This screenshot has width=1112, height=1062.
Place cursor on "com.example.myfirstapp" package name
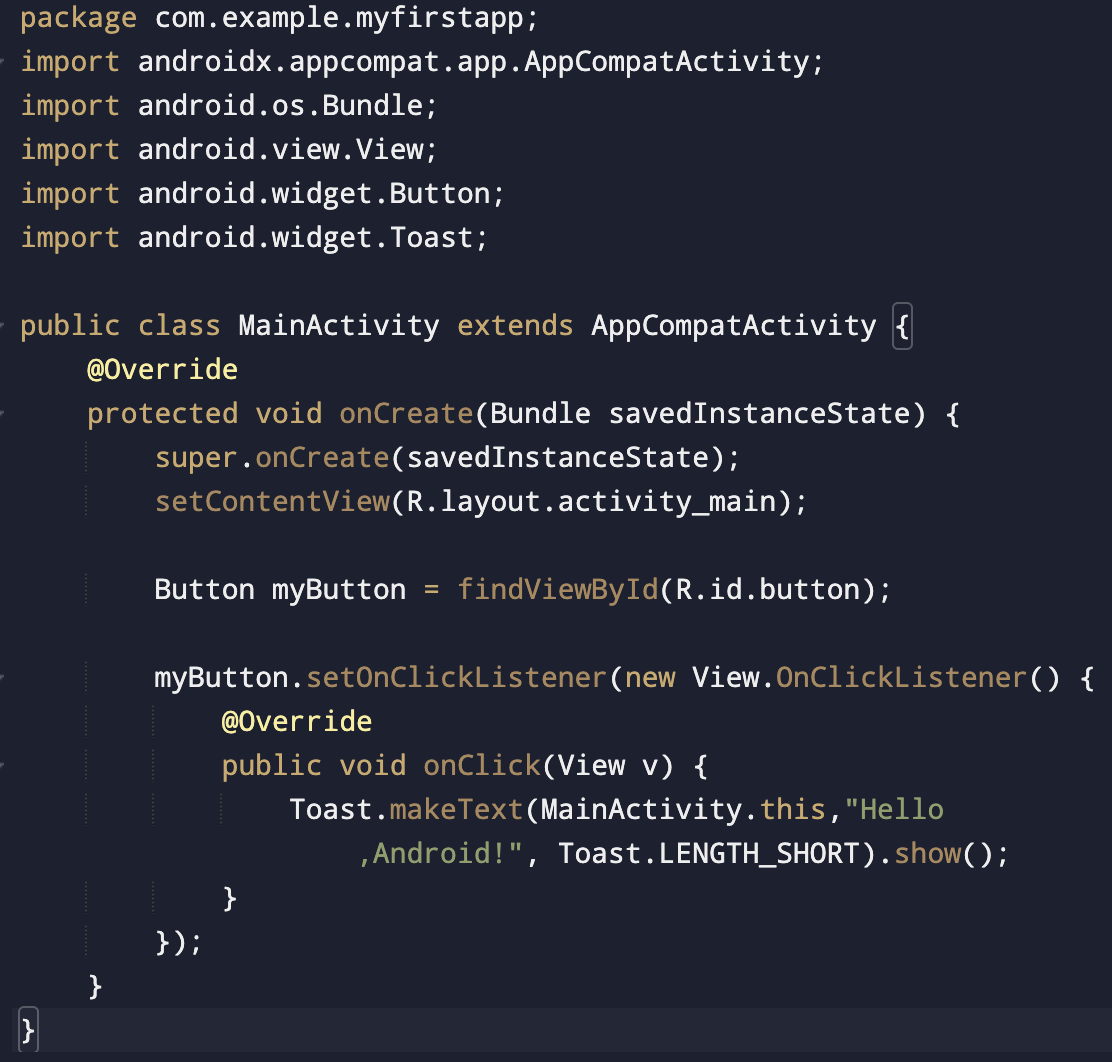tap(338, 18)
